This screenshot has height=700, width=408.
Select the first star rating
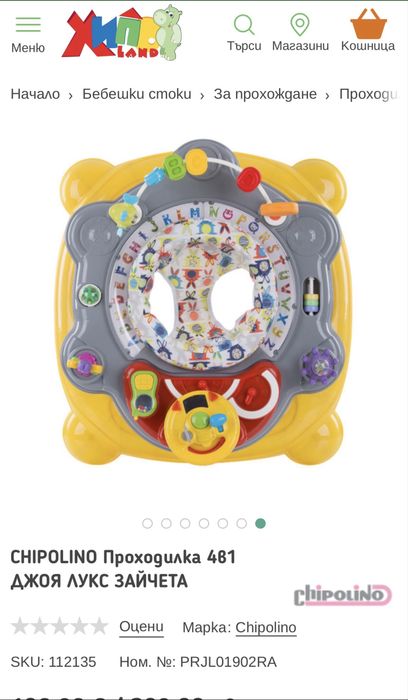(x=20, y=626)
